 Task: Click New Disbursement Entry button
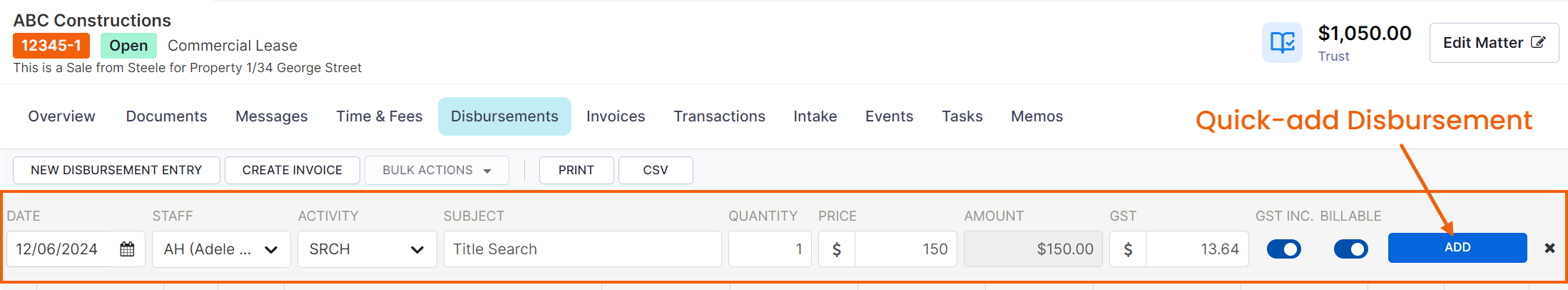(116, 170)
